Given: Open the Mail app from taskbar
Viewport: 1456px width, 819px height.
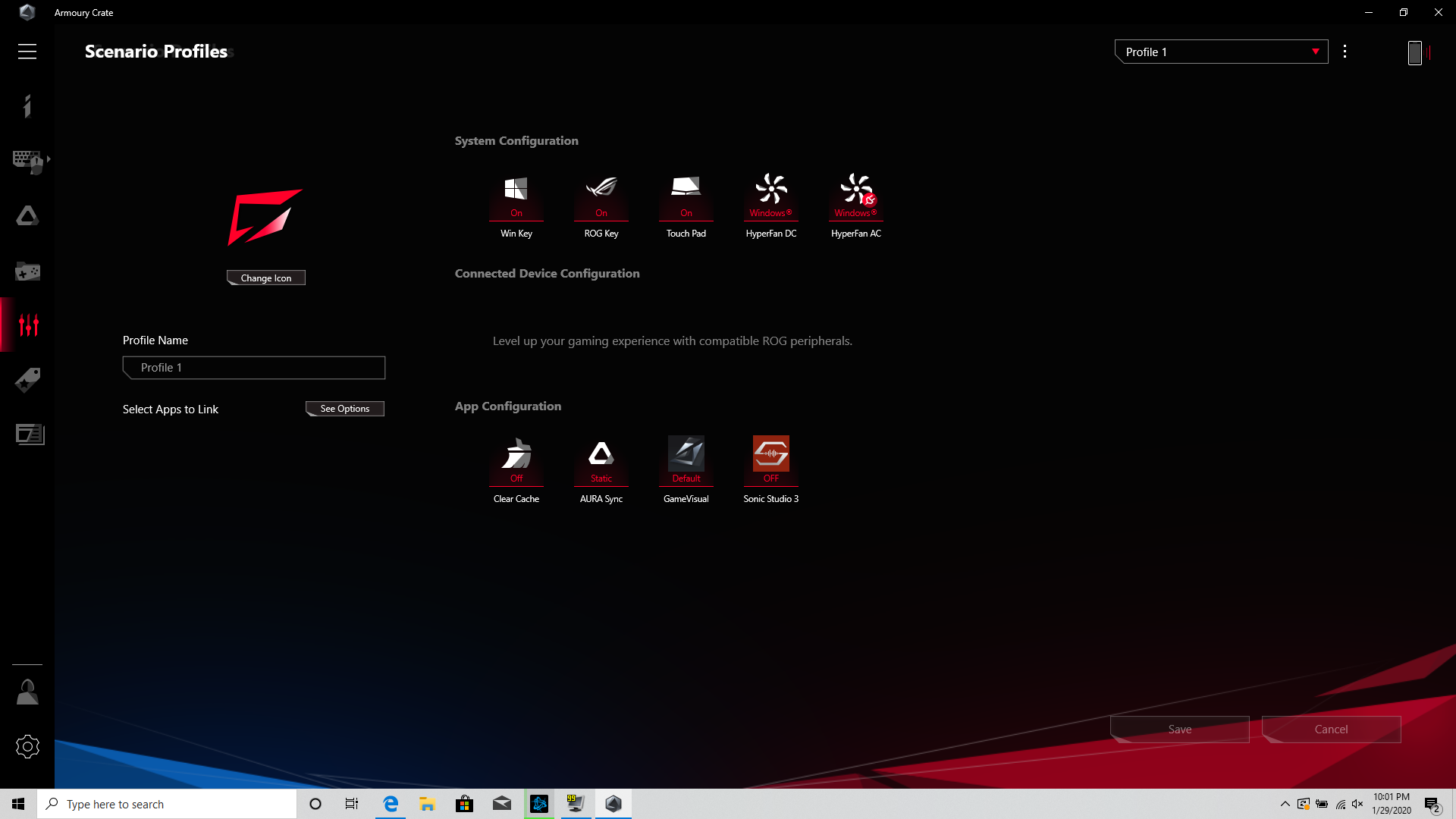Looking at the screenshot, I should tap(502, 804).
